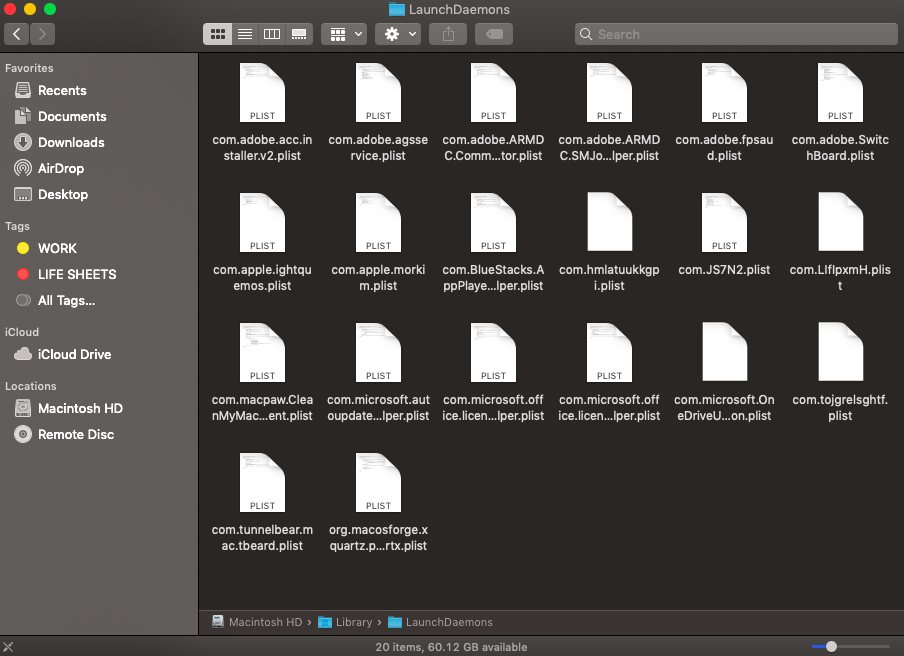This screenshot has height=656, width=904.
Task: Click Library in the path bar
Action: [x=353, y=622]
